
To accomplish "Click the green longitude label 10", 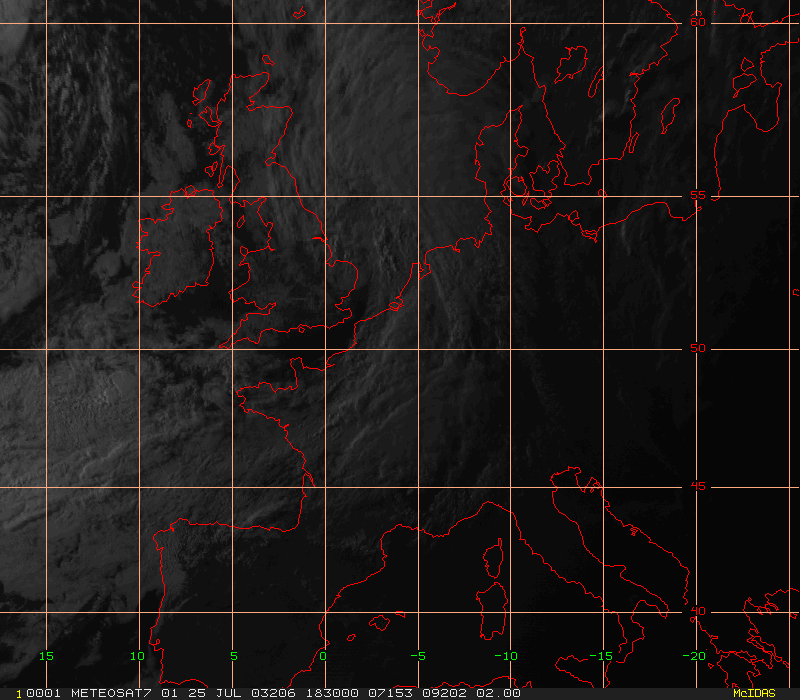I will pyautogui.click(x=137, y=656).
